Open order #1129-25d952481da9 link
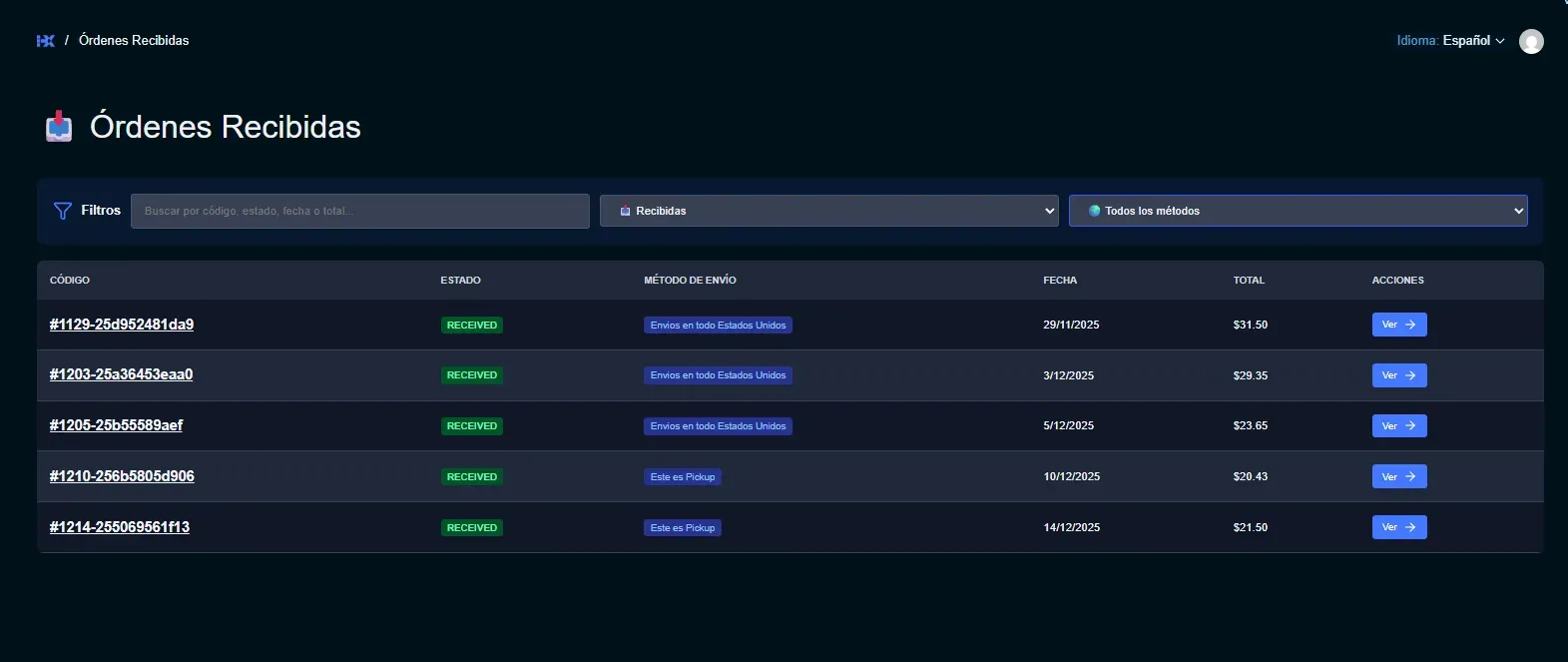Viewport: 1568px width, 662px height. (x=122, y=325)
